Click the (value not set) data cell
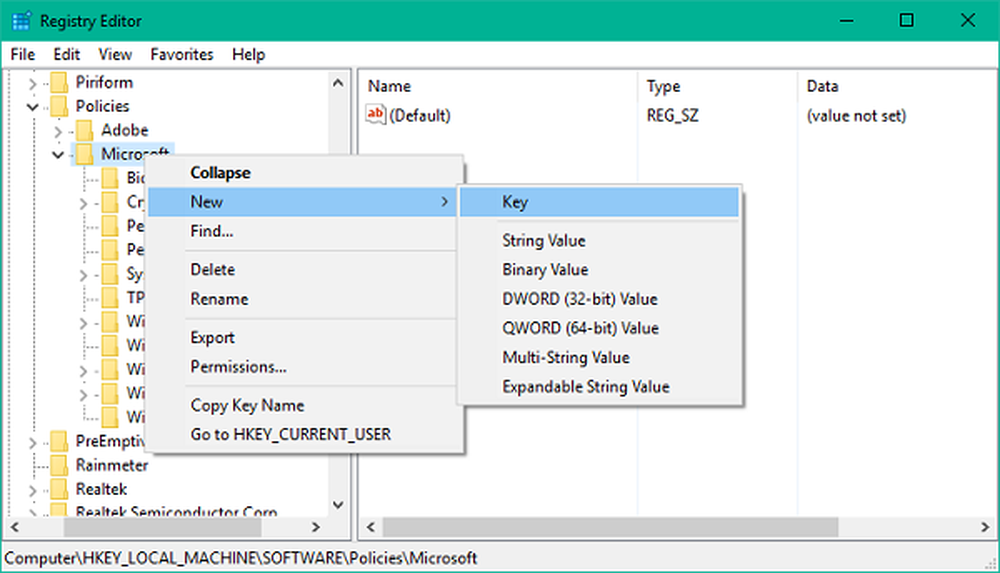 [856, 115]
